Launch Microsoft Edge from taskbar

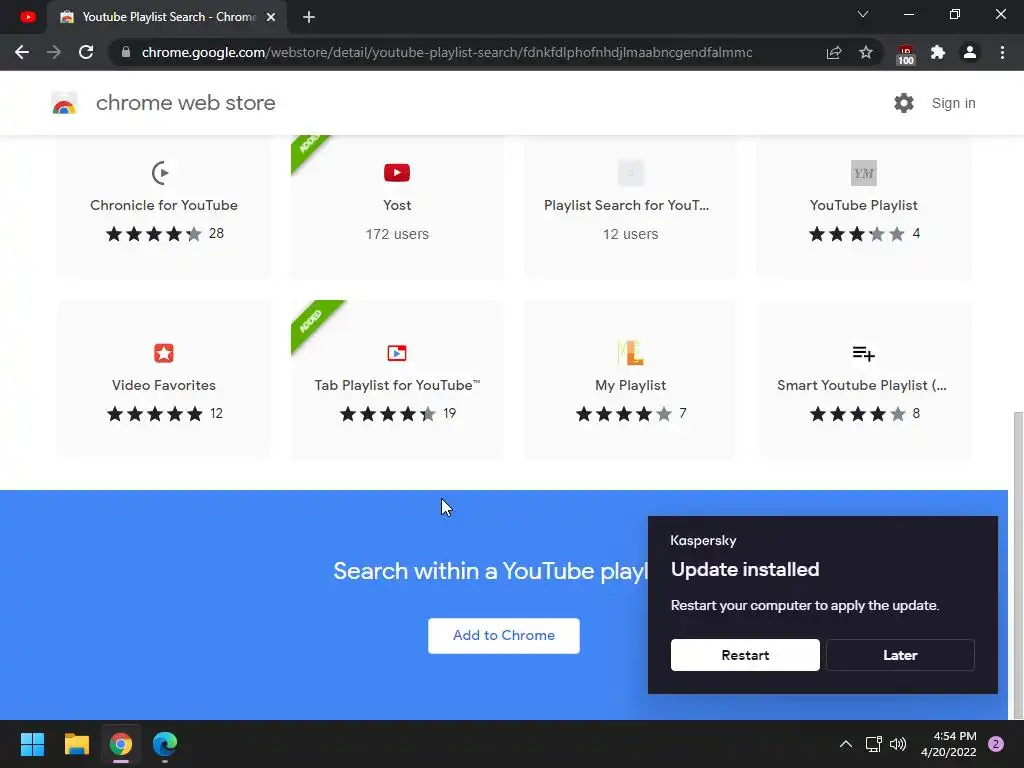165,744
